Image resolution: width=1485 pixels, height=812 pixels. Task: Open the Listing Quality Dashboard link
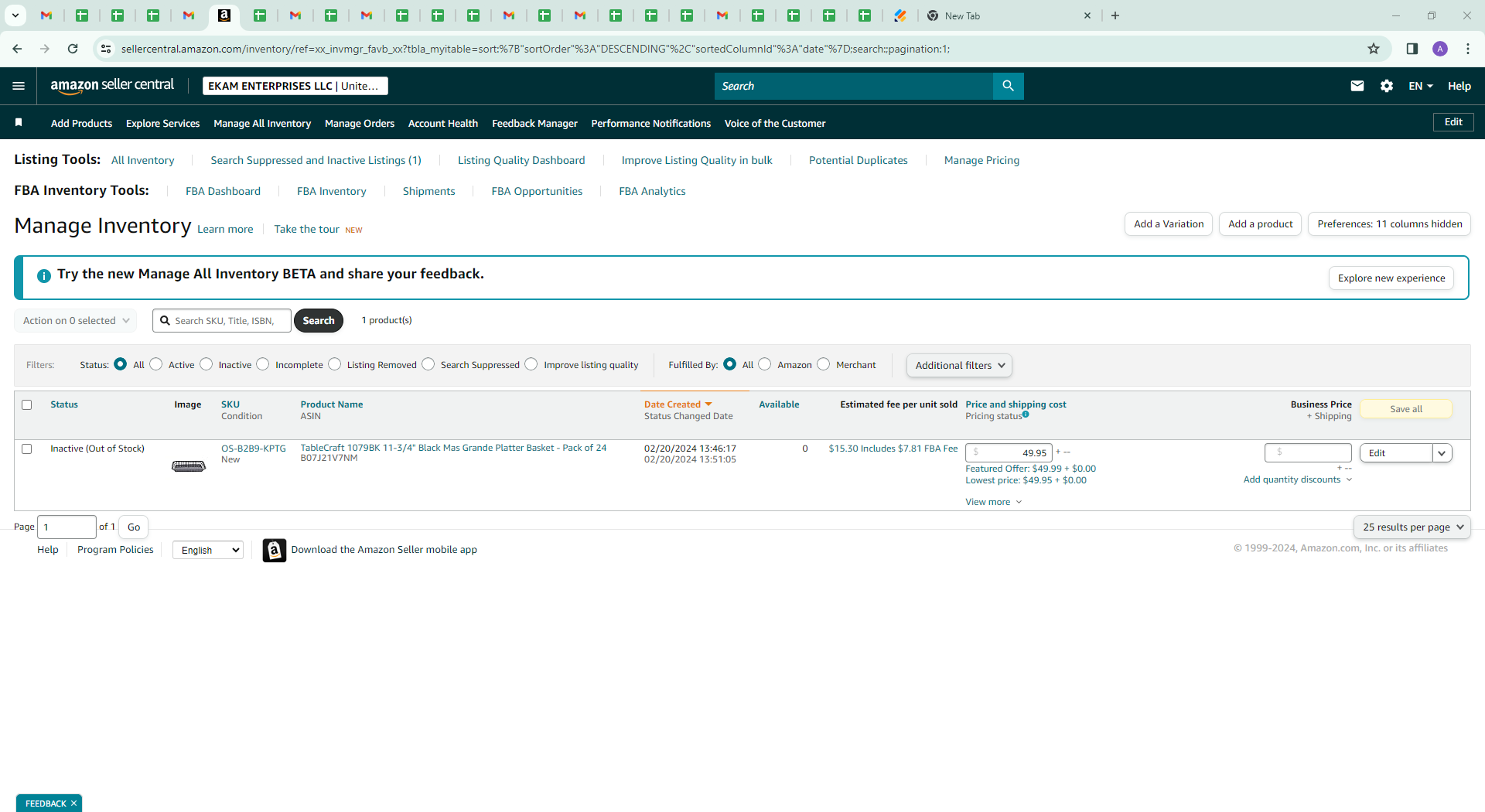521,160
